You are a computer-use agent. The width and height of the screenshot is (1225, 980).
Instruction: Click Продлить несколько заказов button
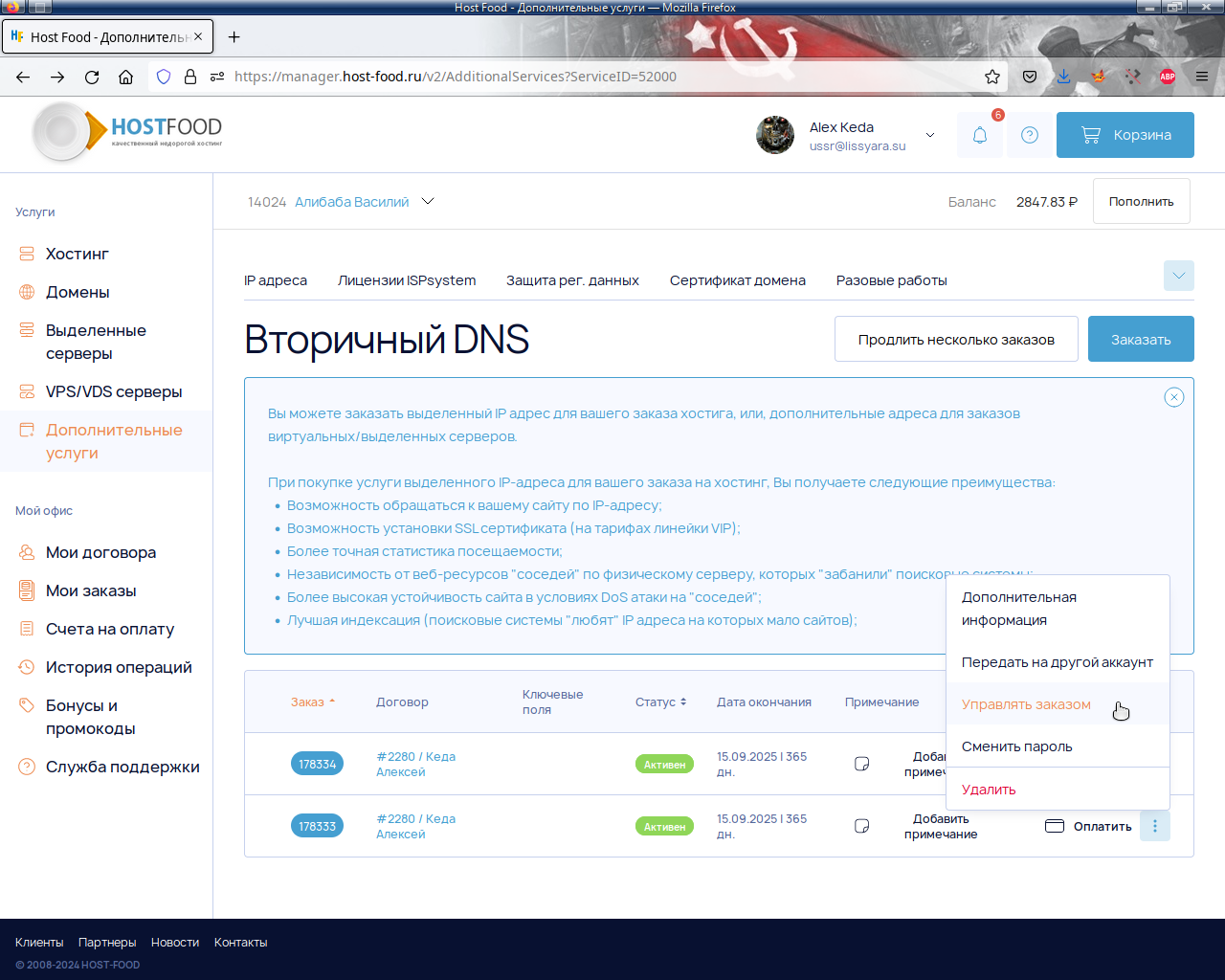coord(956,339)
